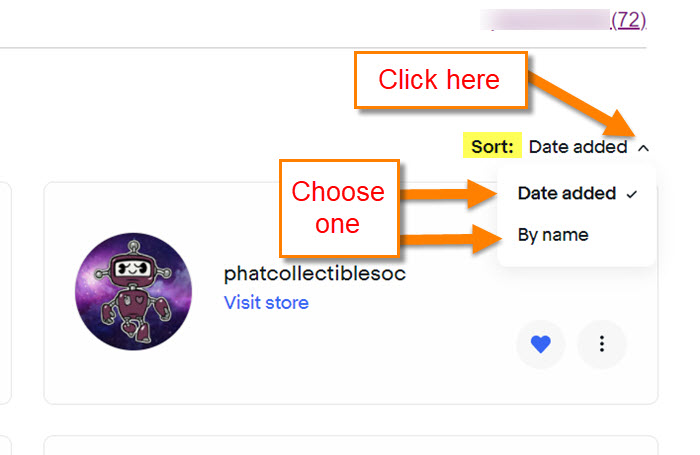Open the three-dot more options menu
This screenshot has width=700, height=455.
(x=602, y=344)
